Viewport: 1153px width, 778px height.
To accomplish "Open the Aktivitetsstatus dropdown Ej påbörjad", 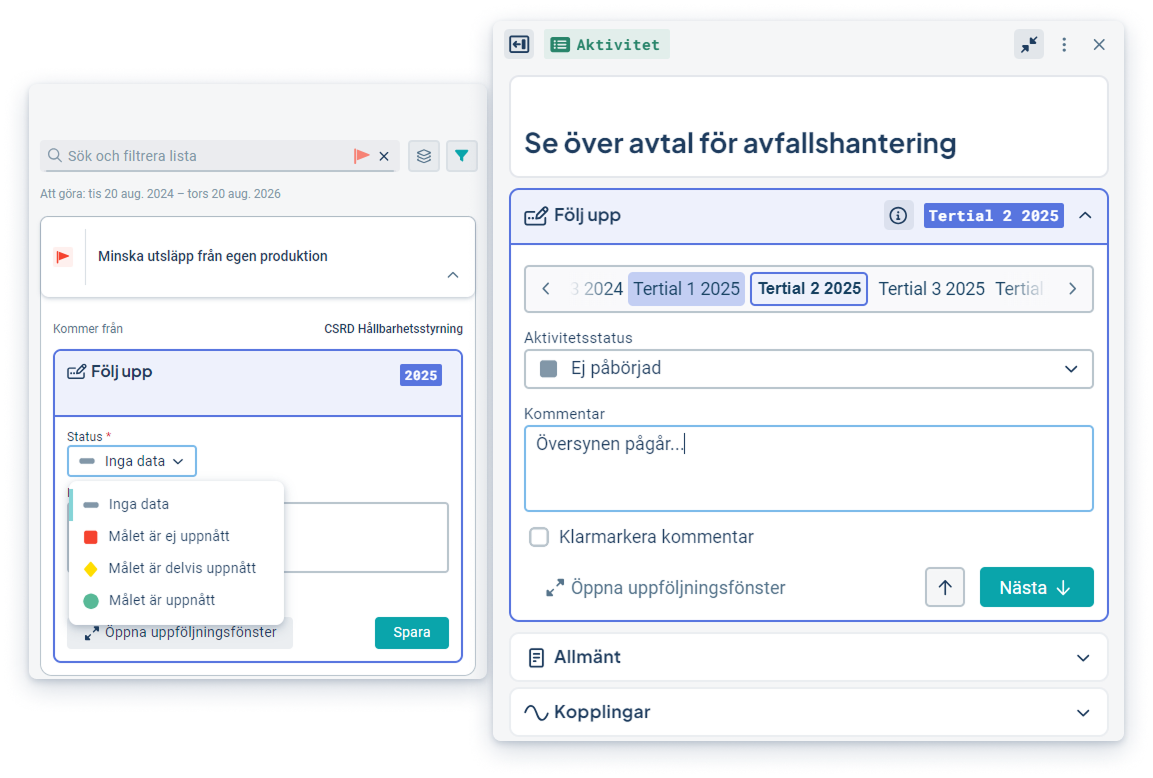I will click(x=809, y=368).
